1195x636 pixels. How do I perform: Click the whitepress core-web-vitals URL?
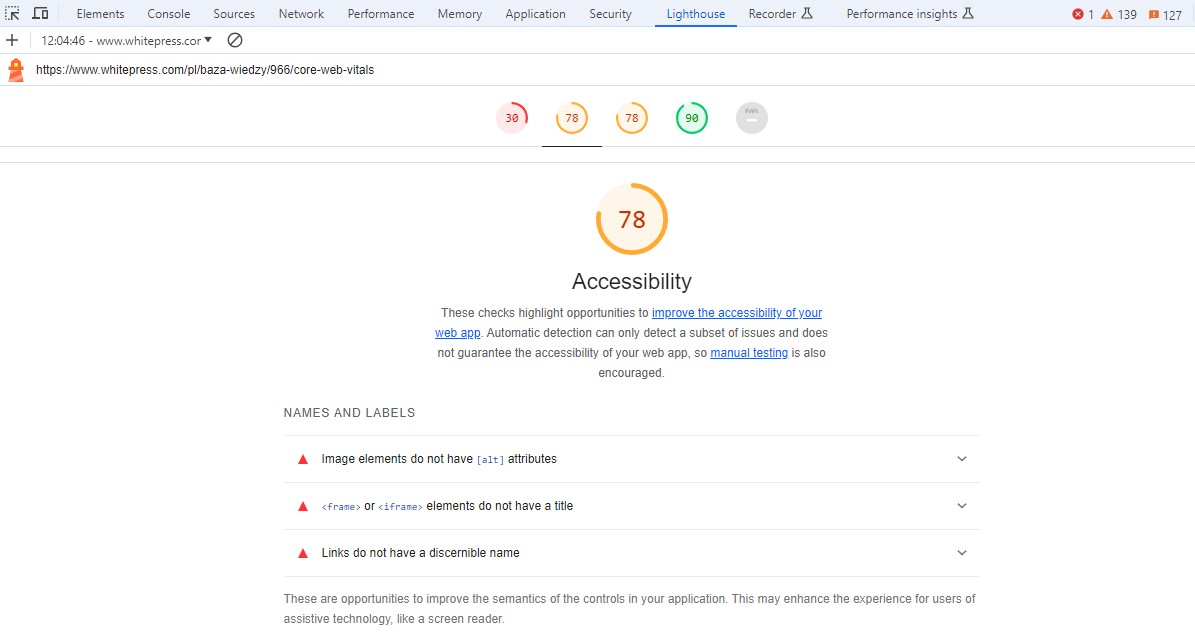click(x=205, y=70)
